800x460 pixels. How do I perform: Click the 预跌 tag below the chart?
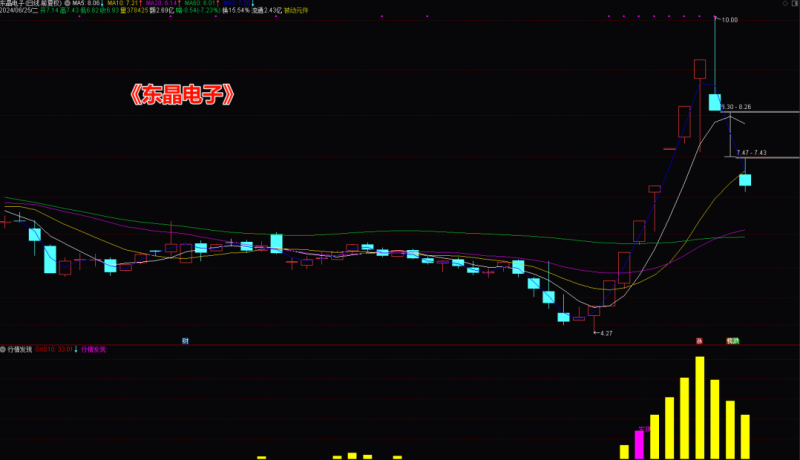point(733,341)
